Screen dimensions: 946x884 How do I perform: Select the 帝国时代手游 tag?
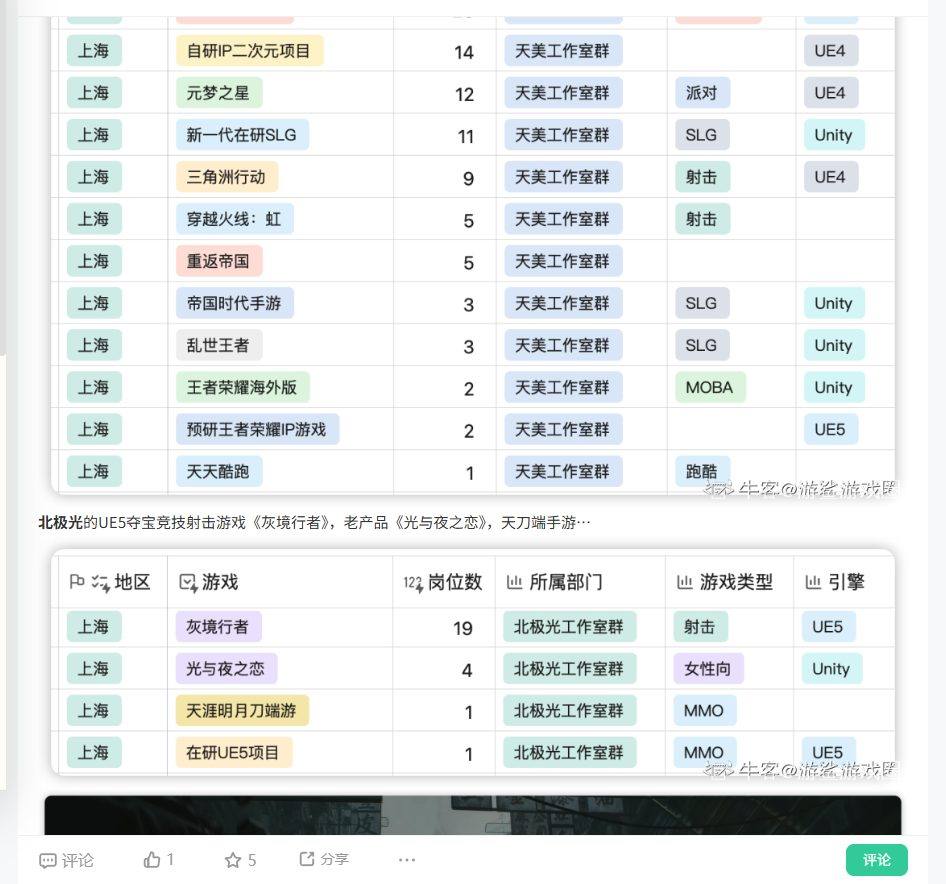point(235,303)
